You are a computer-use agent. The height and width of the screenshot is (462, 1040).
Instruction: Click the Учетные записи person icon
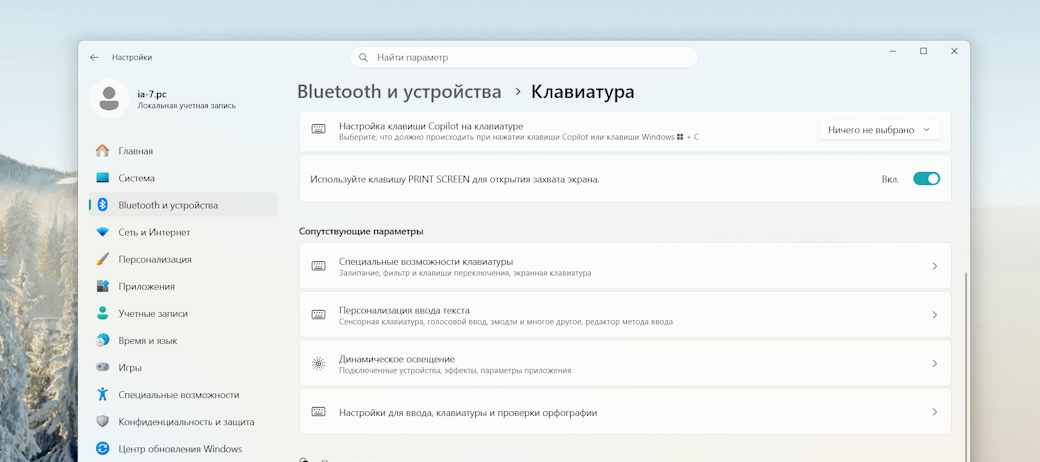tap(102, 313)
